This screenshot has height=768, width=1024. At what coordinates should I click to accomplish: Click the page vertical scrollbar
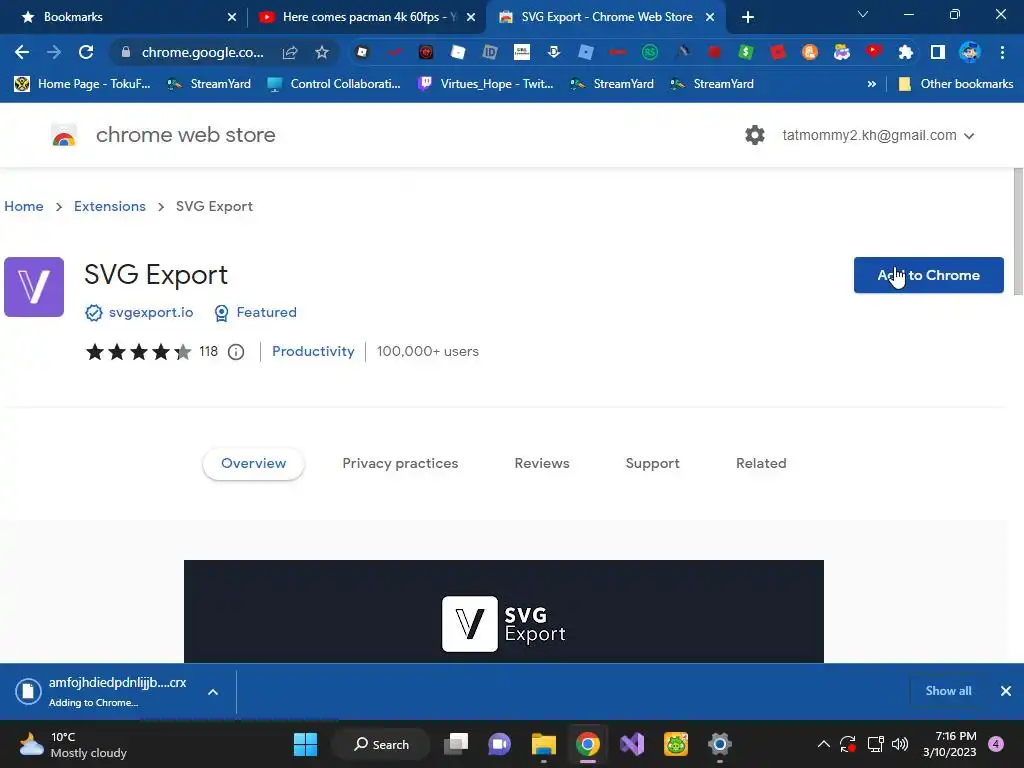click(1018, 231)
